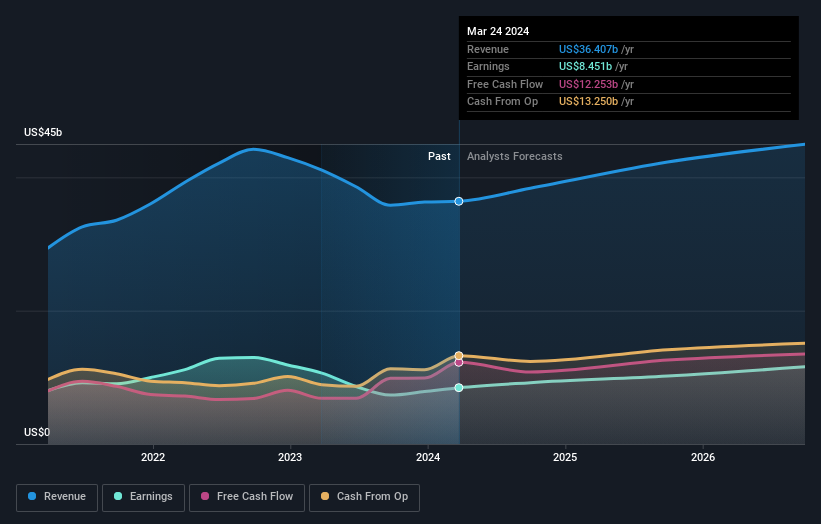Click the blue Revenue data point marker

click(459, 202)
